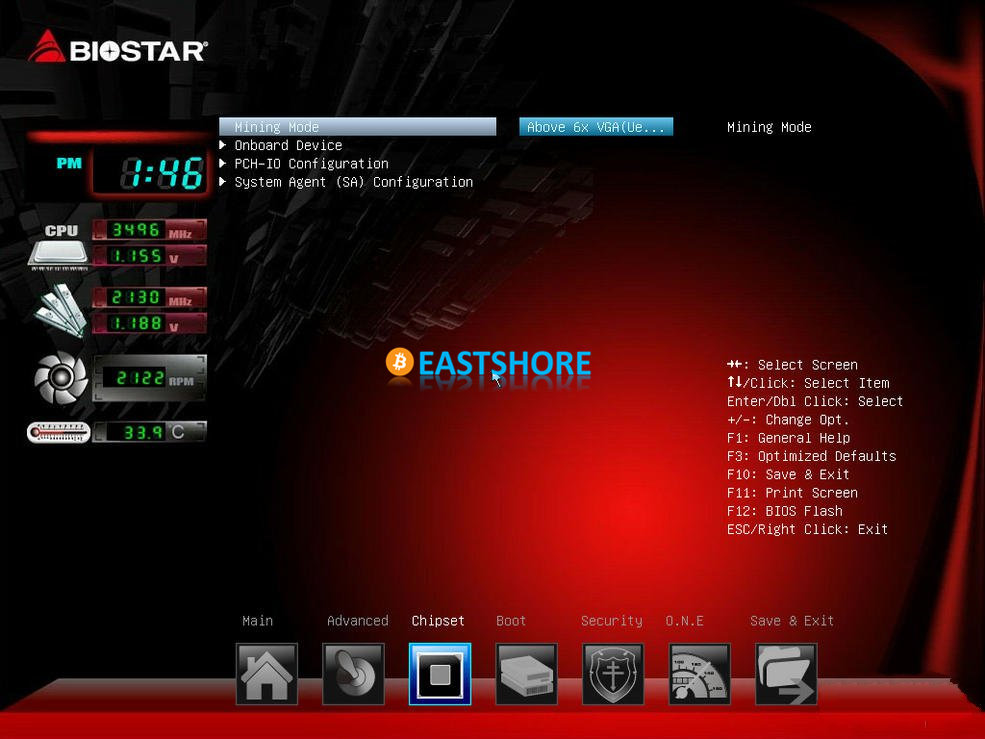Open the O.N.E gauge icon
Image resolution: width=985 pixels, height=739 pixels.
(700, 674)
